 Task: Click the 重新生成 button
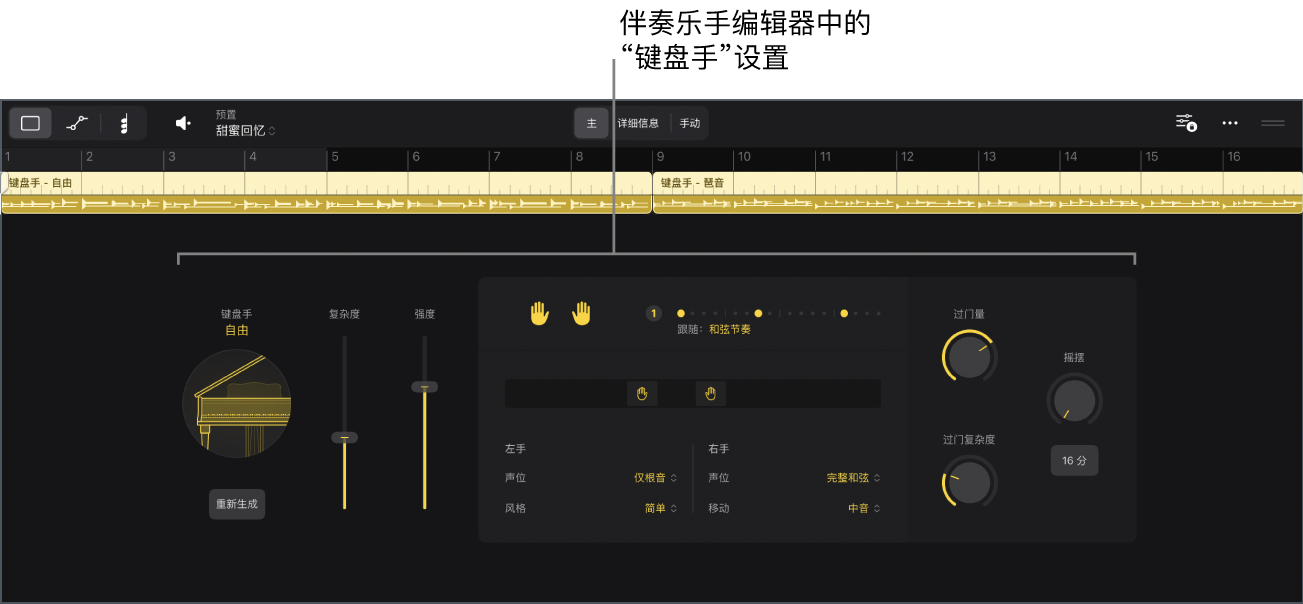237,504
